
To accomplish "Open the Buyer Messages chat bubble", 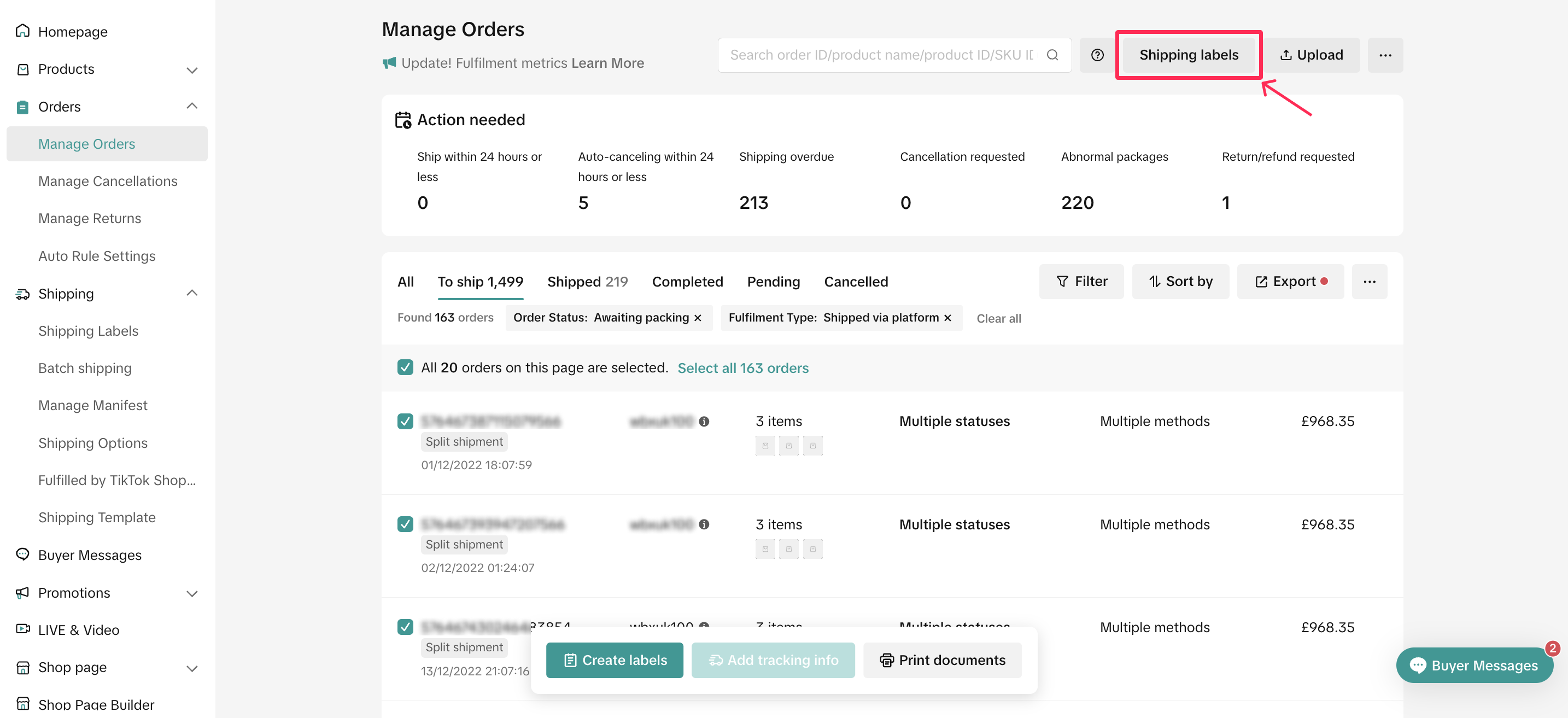I will pyautogui.click(x=1473, y=665).
